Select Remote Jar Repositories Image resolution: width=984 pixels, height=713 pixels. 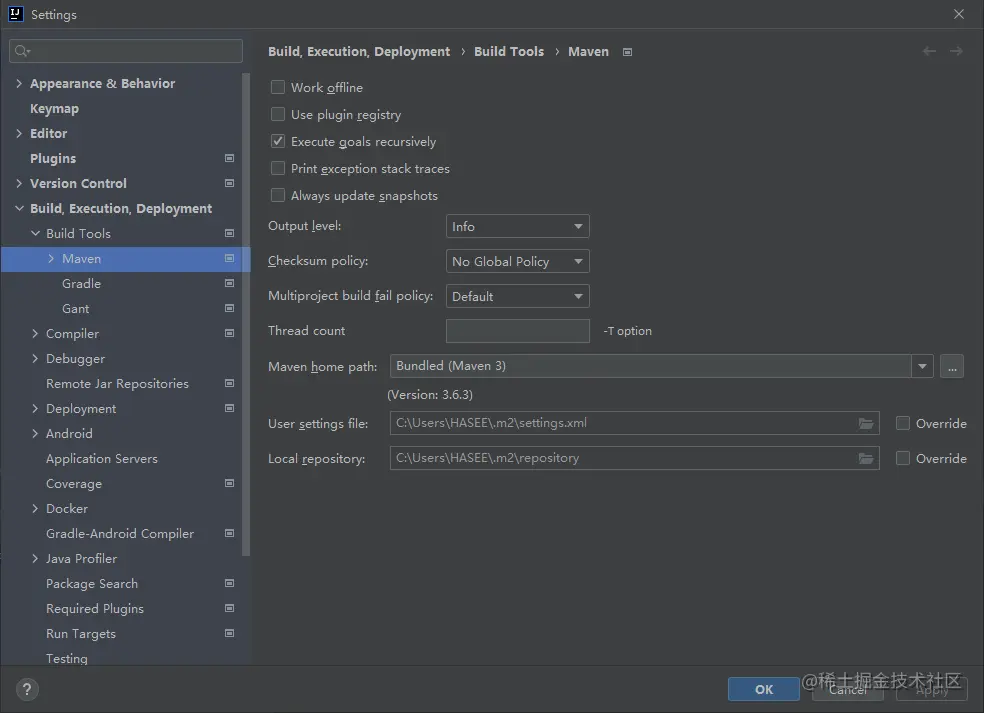[x=117, y=383]
